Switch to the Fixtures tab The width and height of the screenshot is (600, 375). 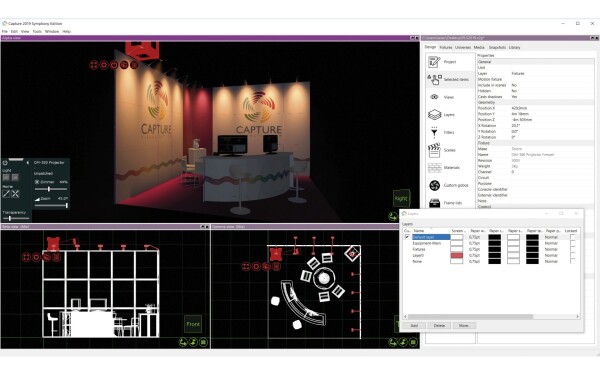point(446,47)
